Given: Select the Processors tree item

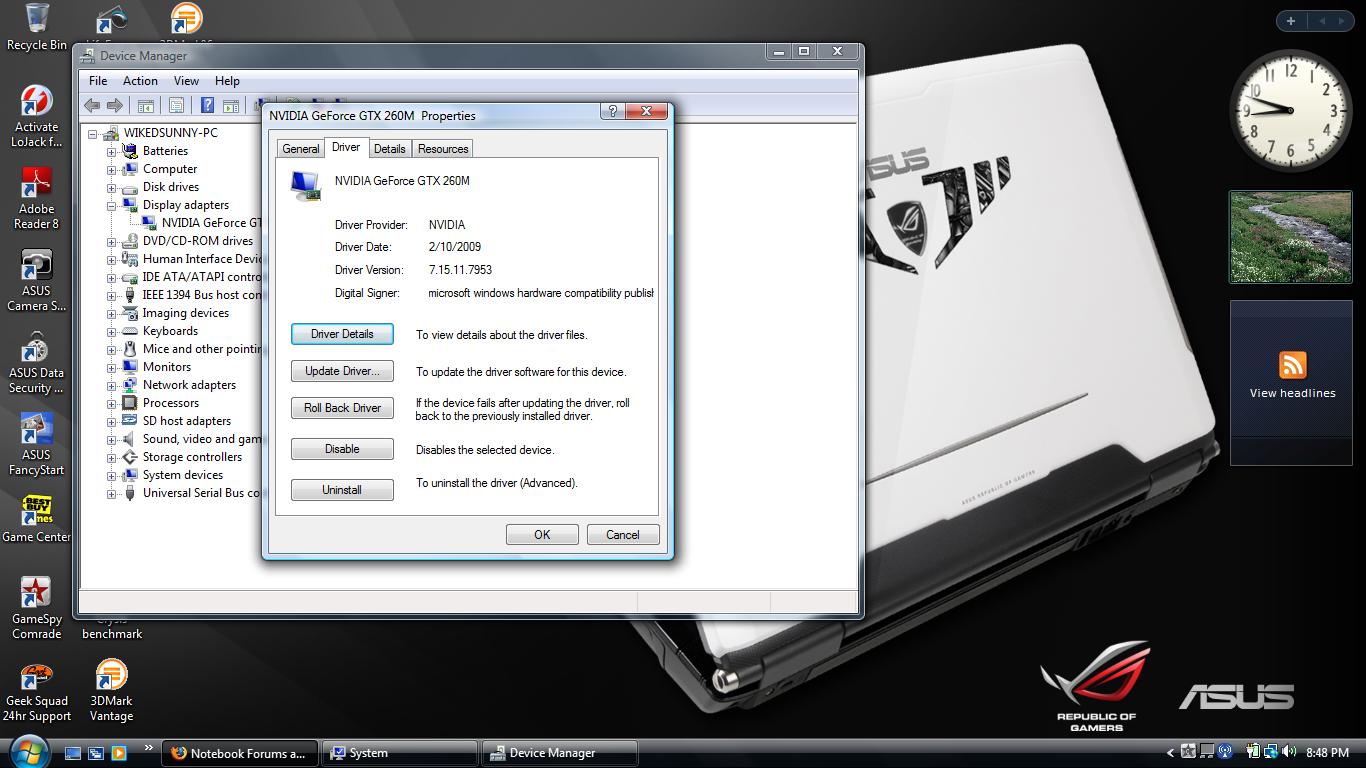Looking at the screenshot, I should (171, 403).
